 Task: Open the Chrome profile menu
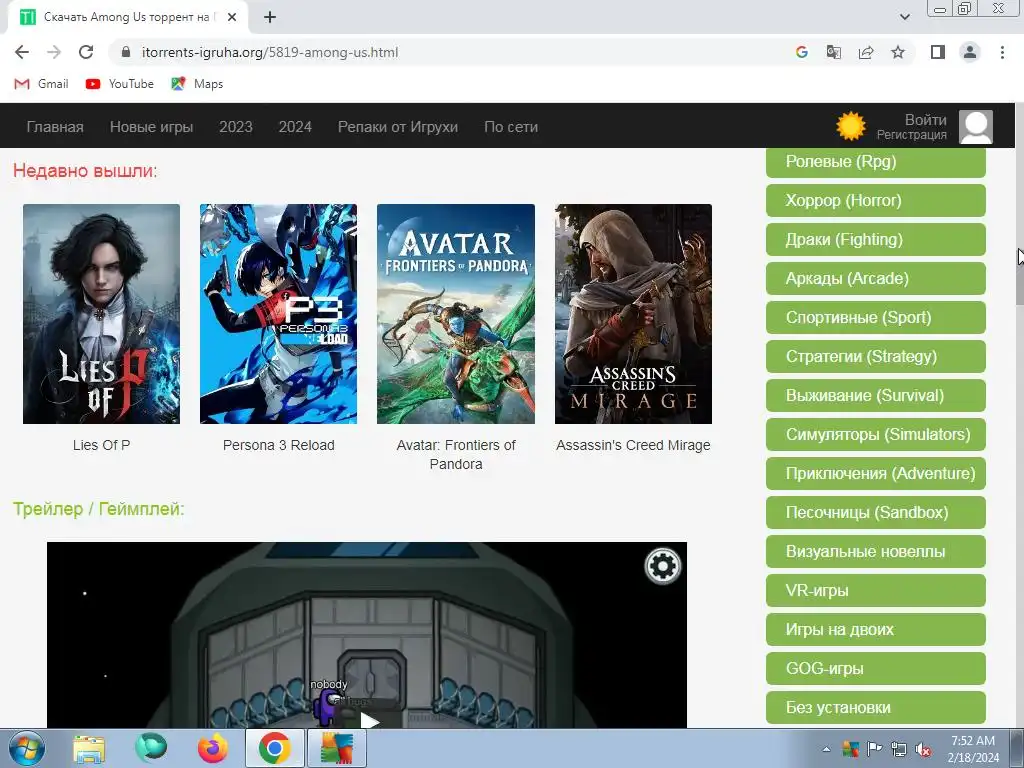pos(970,52)
